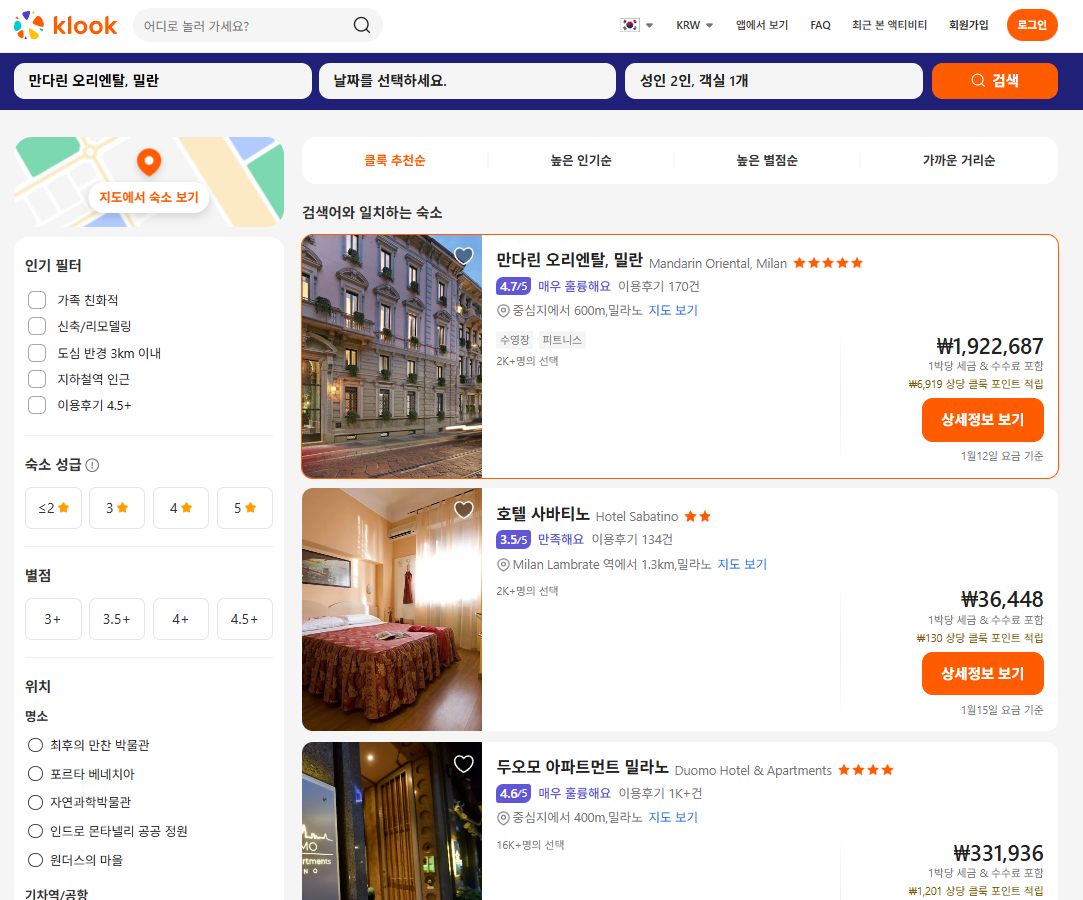Open 만다린 오리엔탈, 밀란 hotel title
Viewport: 1083px width, 900px height.
pos(570,260)
